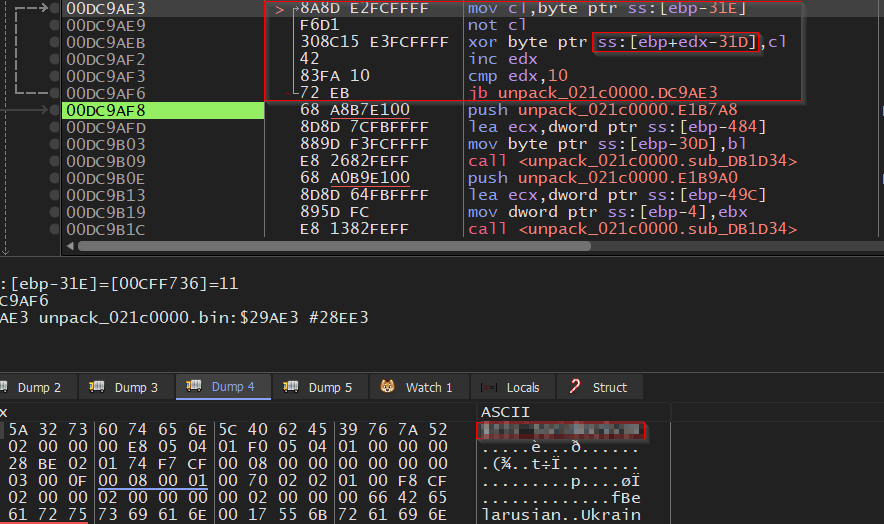Click the 'cmp edx,10' instruction
Image resolution: width=884 pixels, height=524 pixels.
coord(518,76)
